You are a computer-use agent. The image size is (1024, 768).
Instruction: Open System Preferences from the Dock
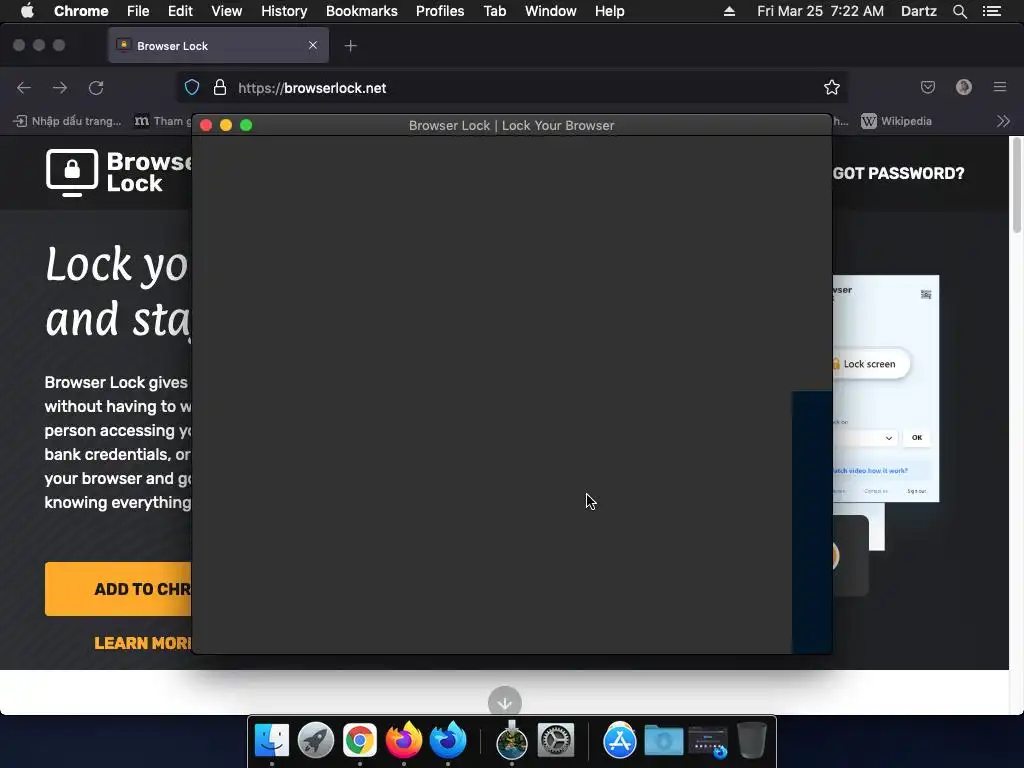pyautogui.click(x=556, y=741)
